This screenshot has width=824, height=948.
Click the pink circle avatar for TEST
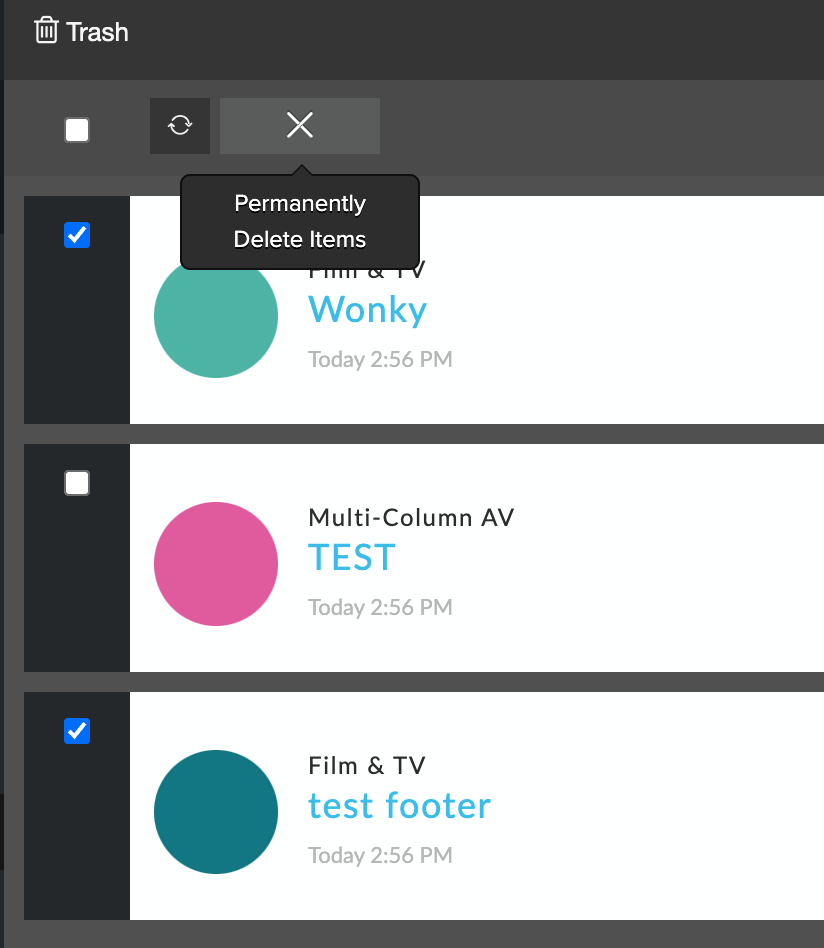216,564
